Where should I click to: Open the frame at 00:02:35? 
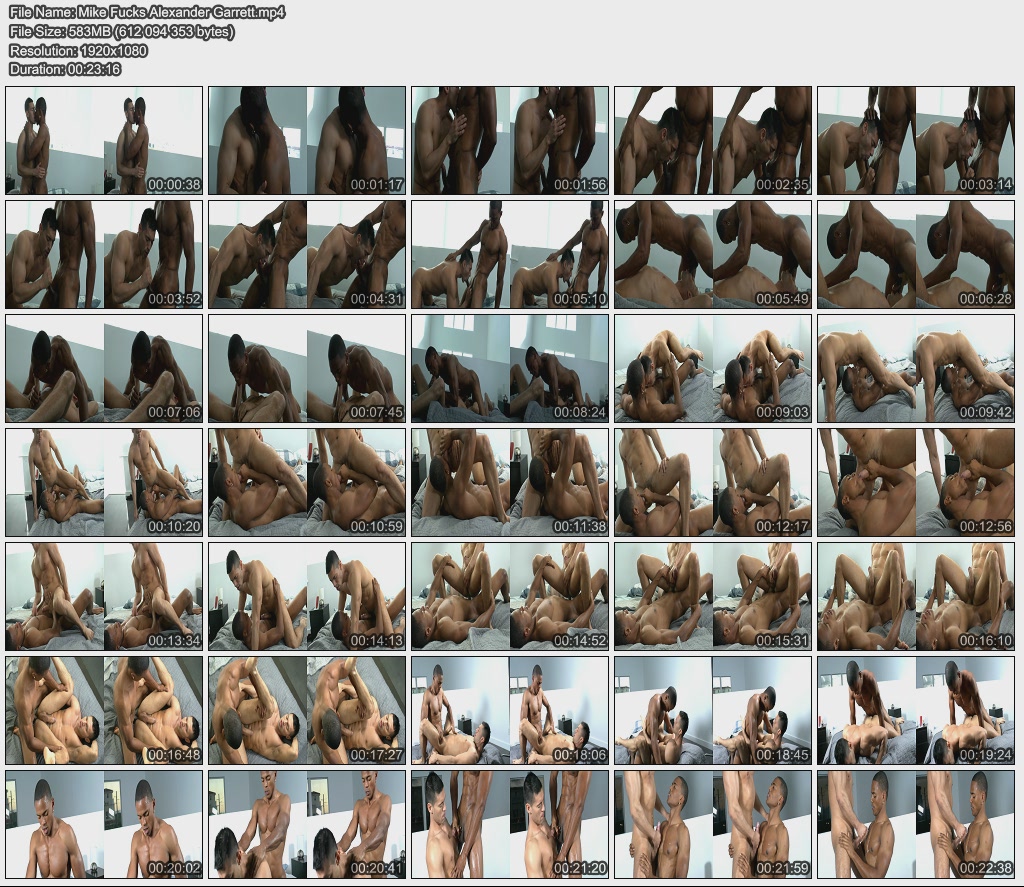[713, 140]
